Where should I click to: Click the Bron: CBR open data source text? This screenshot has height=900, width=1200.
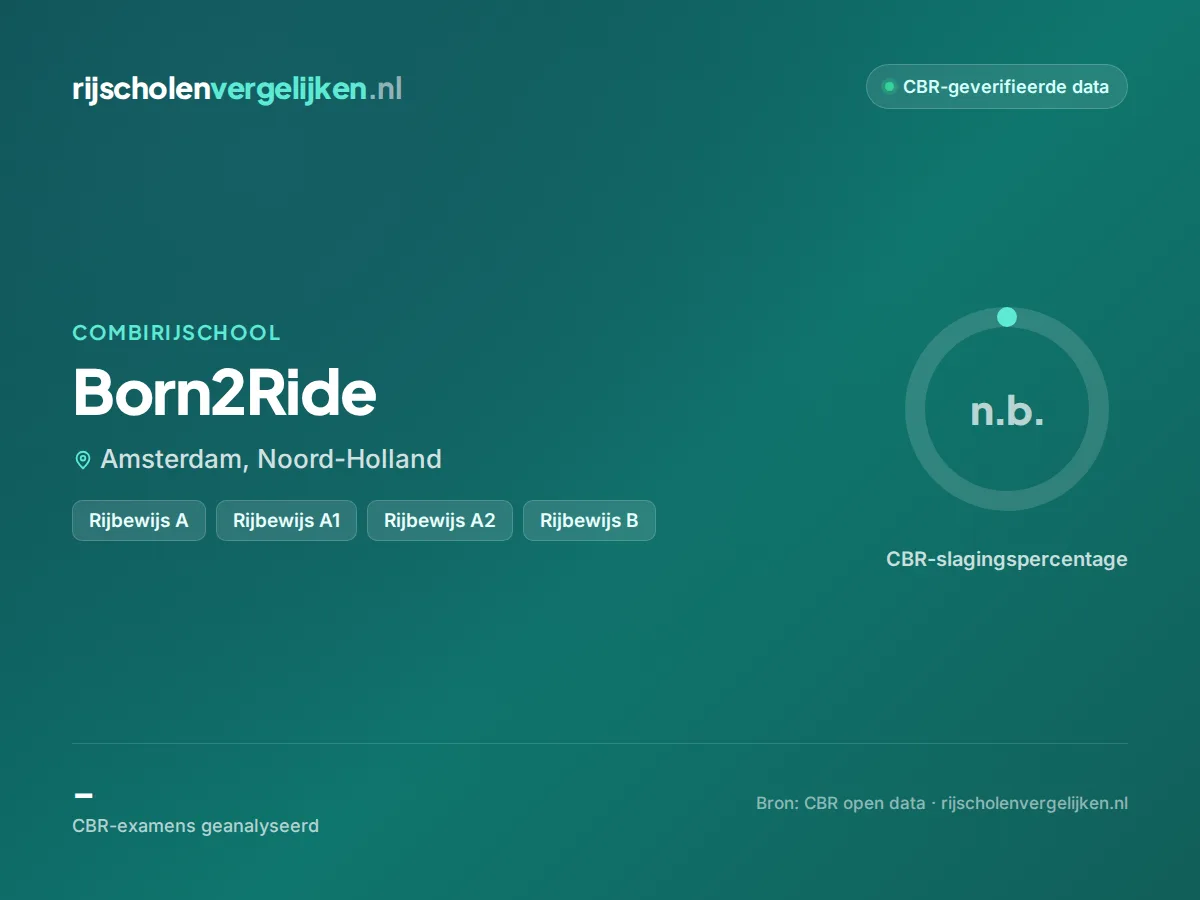pyautogui.click(x=942, y=803)
